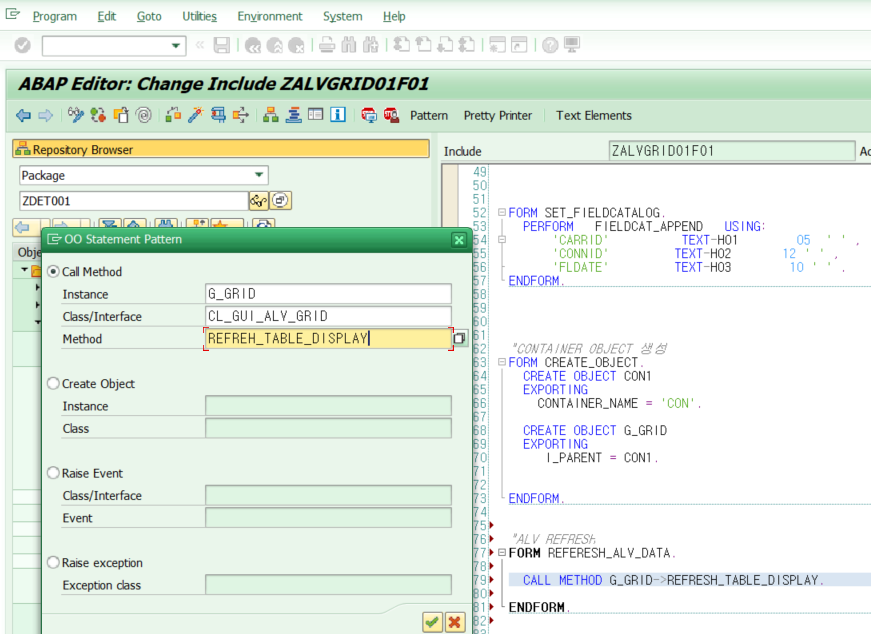Open the command field dropdown arrow
Viewport: 871px width, 634px height.
pos(176,46)
